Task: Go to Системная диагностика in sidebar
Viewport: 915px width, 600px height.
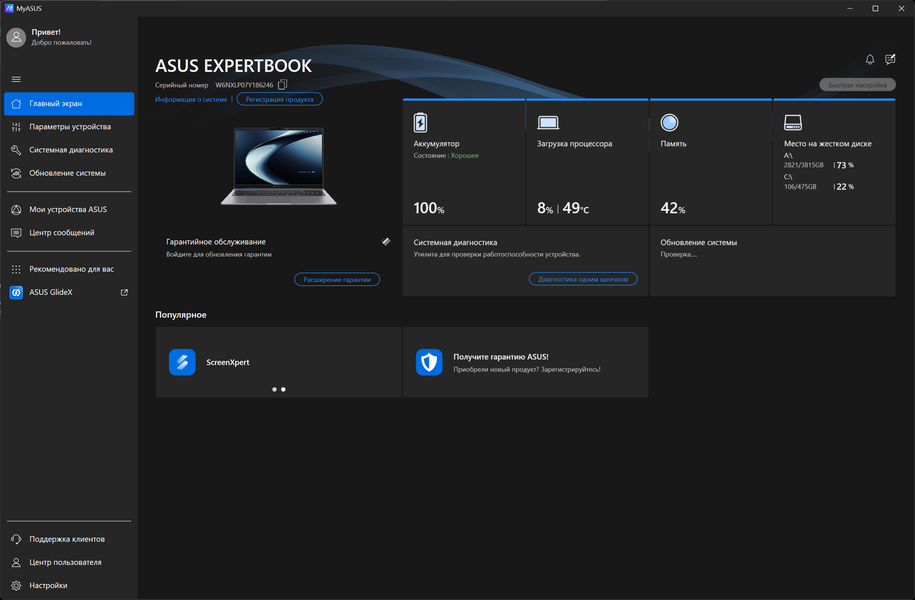Action: point(69,150)
